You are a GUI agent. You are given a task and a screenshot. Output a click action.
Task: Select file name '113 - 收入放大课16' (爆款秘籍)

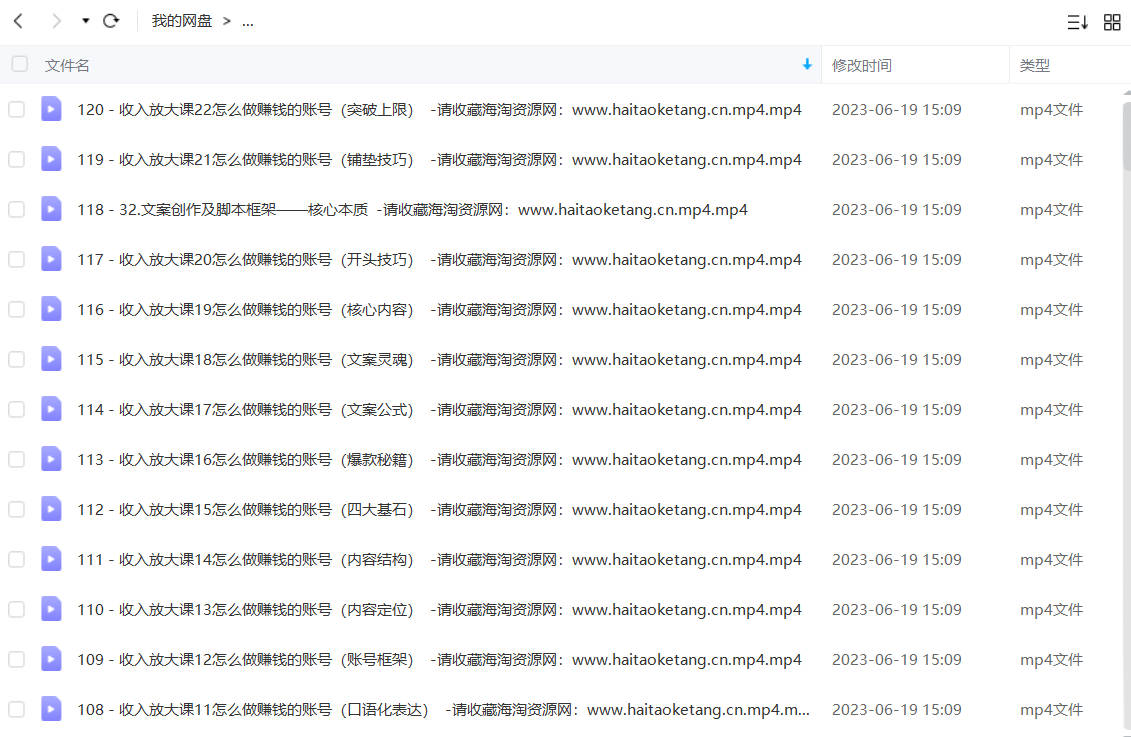point(439,459)
